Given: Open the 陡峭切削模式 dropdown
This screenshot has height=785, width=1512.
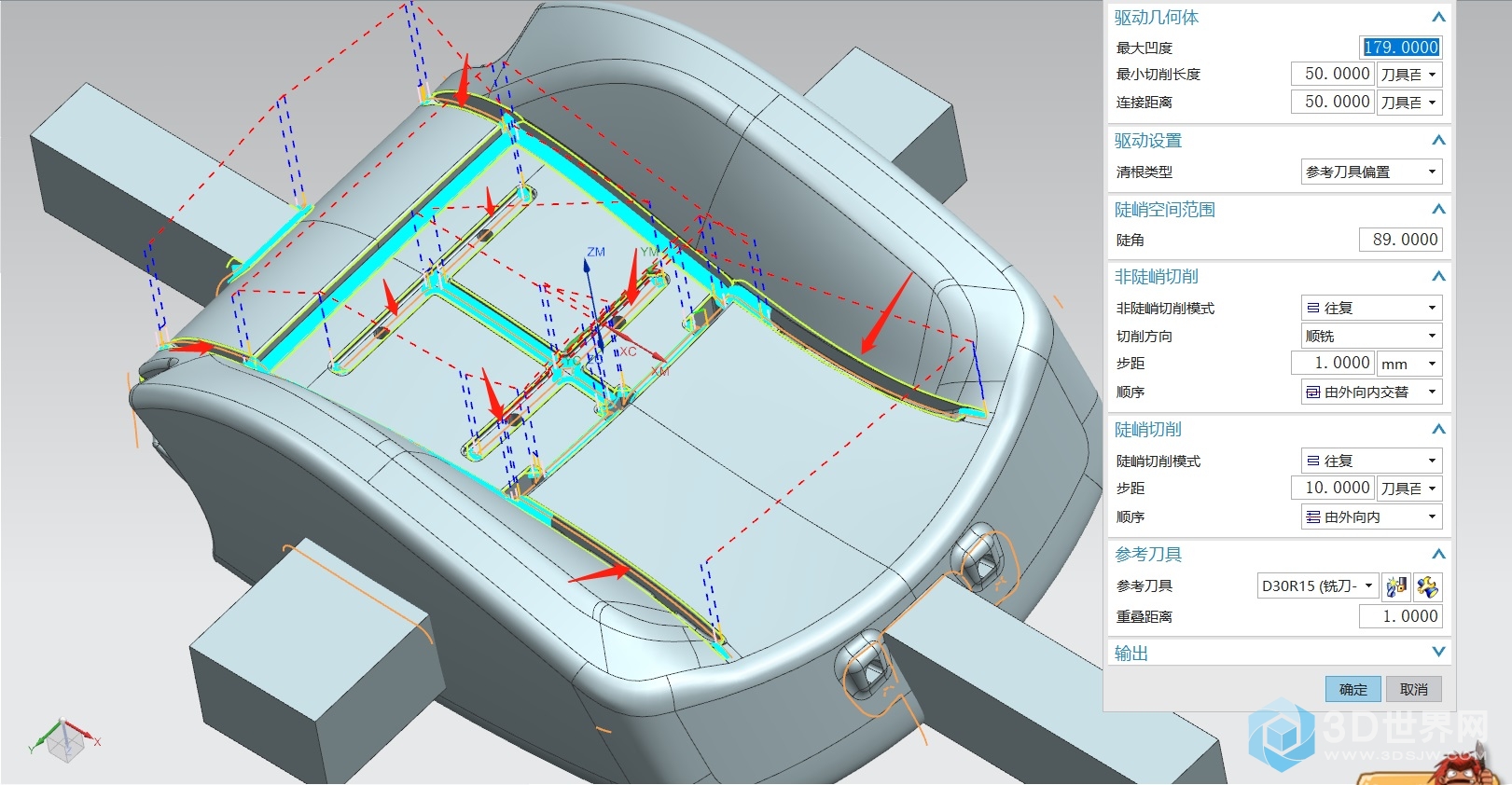Looking at the screenshot, I should (x=1371, y=461).
